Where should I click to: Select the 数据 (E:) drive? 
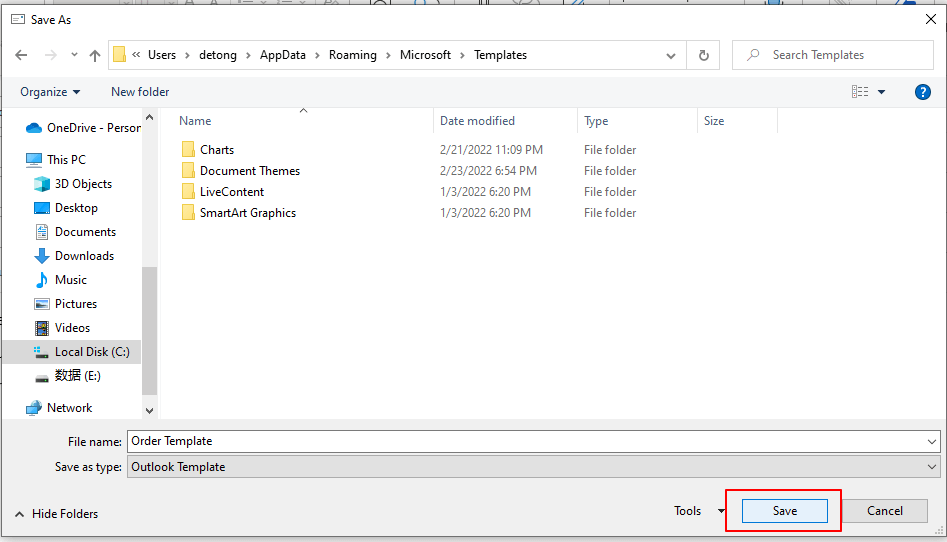[67, 376]
